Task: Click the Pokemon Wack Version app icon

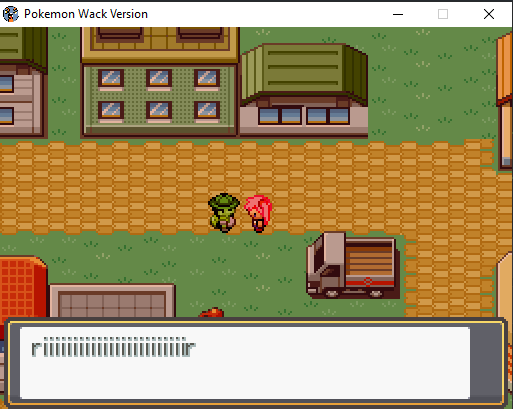Action: 11,14
